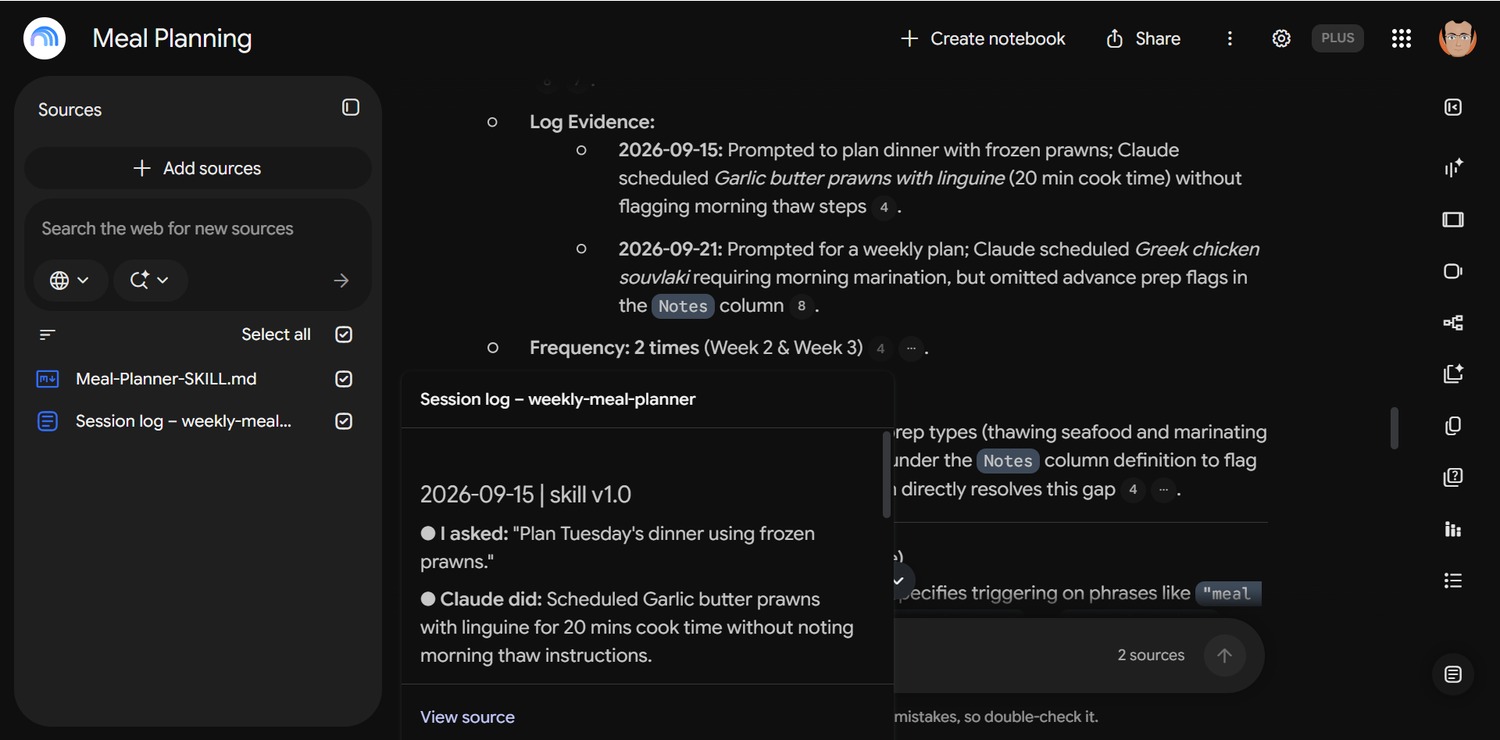Create a report with the sparkle pages icon
This screenshot has height=740, width=1500.
coord(1453,374)
